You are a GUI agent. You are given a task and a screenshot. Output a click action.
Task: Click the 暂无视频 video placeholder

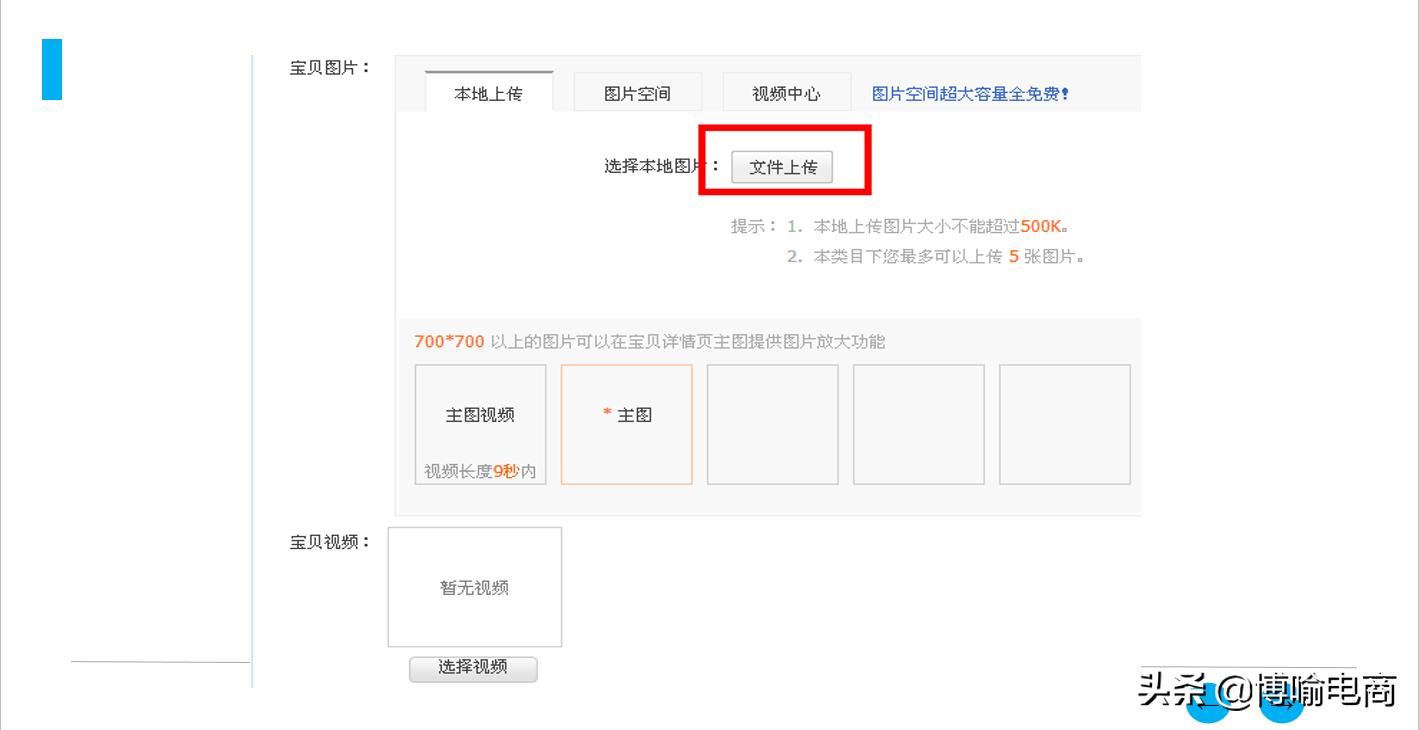click(x=474, y=587)
